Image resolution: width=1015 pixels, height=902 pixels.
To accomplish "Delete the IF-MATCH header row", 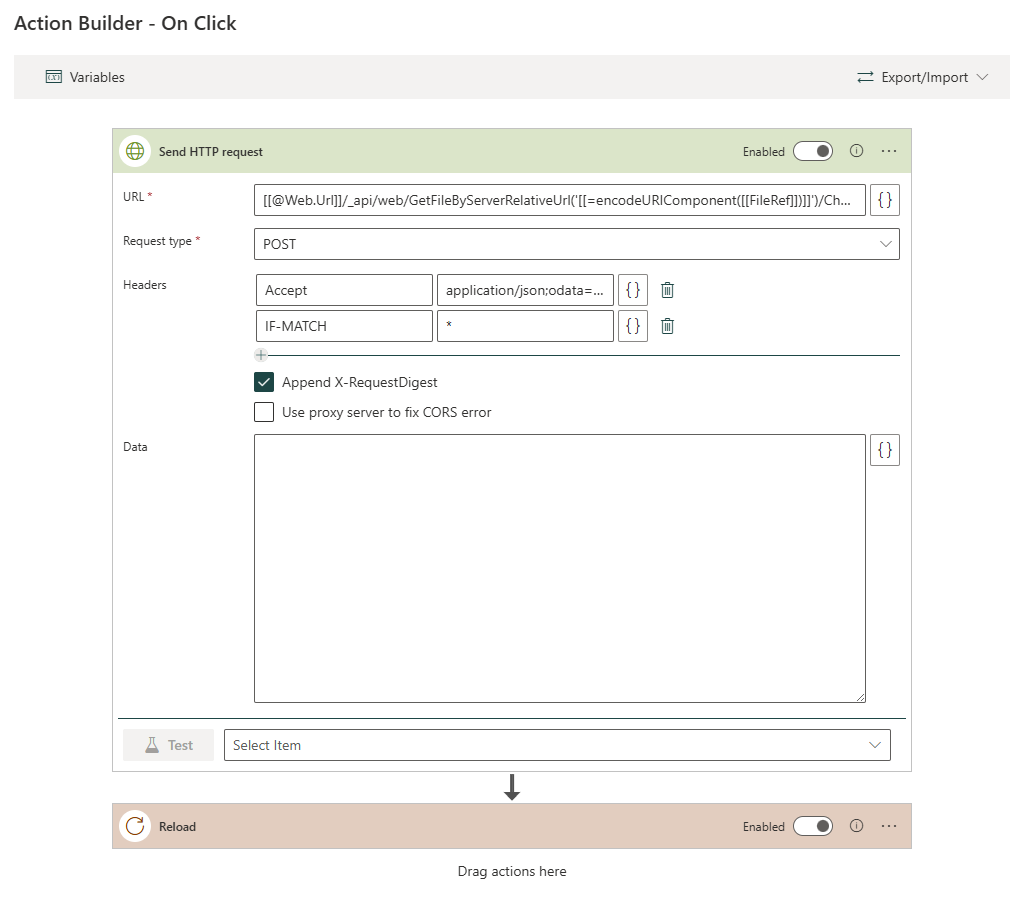I will pyautogui.click(x=668, y=326).
